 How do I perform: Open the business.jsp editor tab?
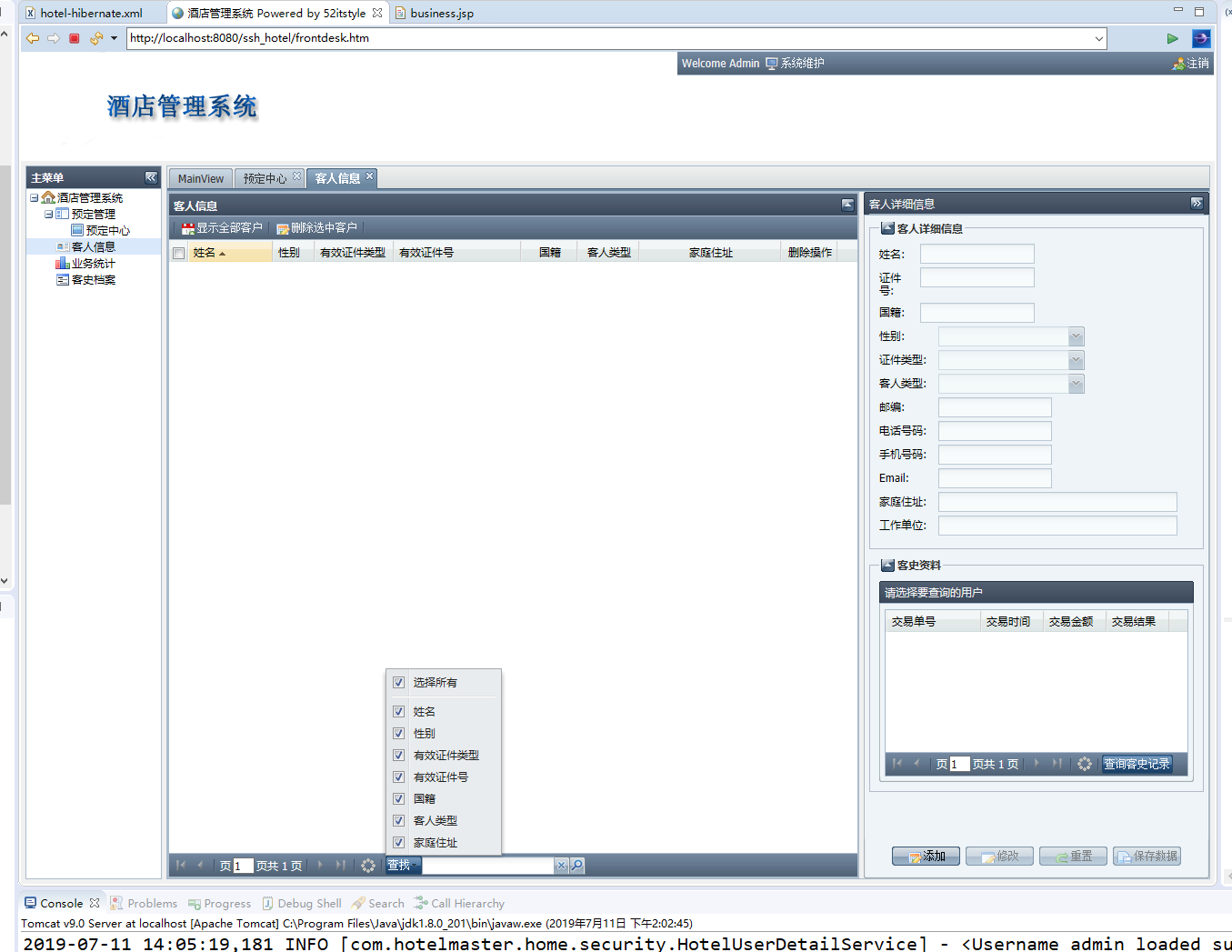point(442,13)
